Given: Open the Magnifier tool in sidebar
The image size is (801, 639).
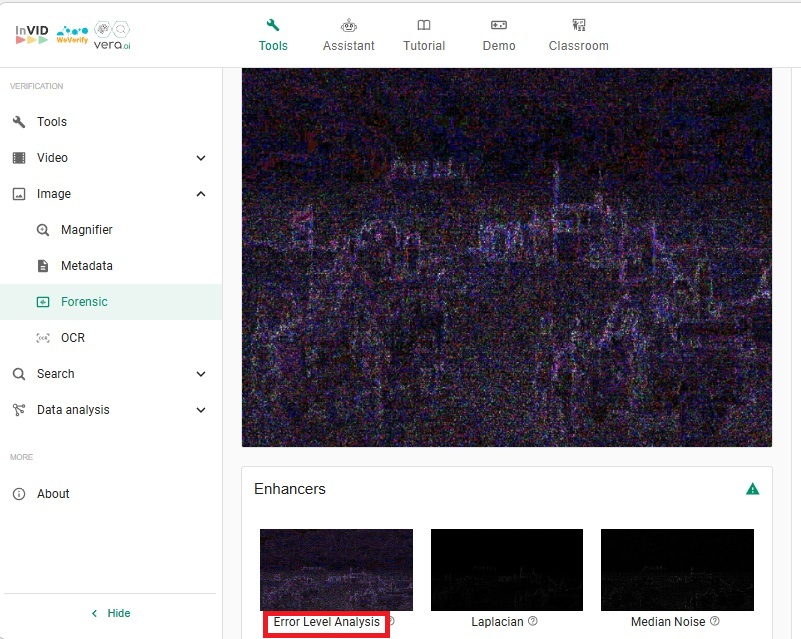Looking at the screenshot, I should pos(86,230).
